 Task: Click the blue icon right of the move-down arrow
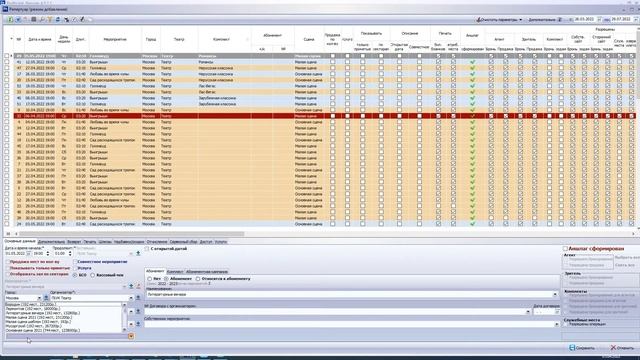point(138,324)
